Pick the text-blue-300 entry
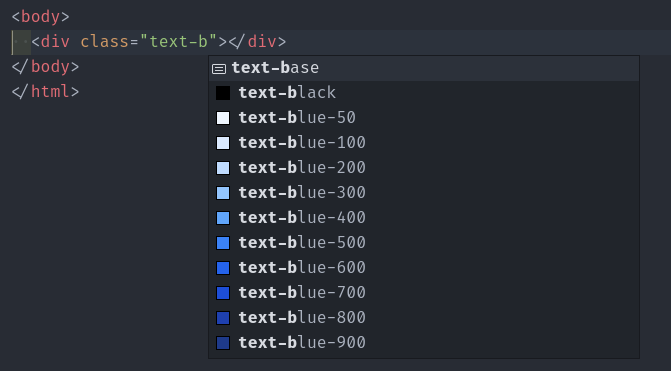 point(424,193)
